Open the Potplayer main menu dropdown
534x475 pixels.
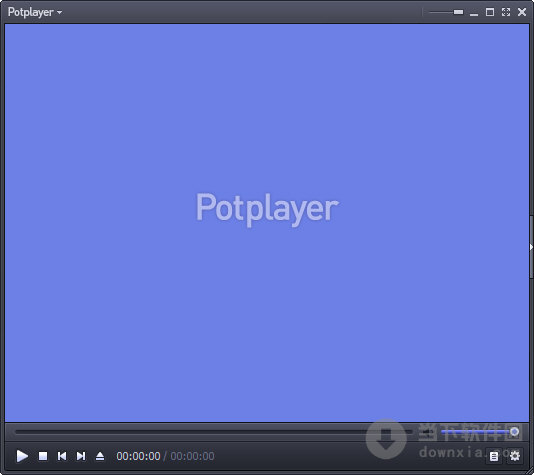[x=35, y=12]
